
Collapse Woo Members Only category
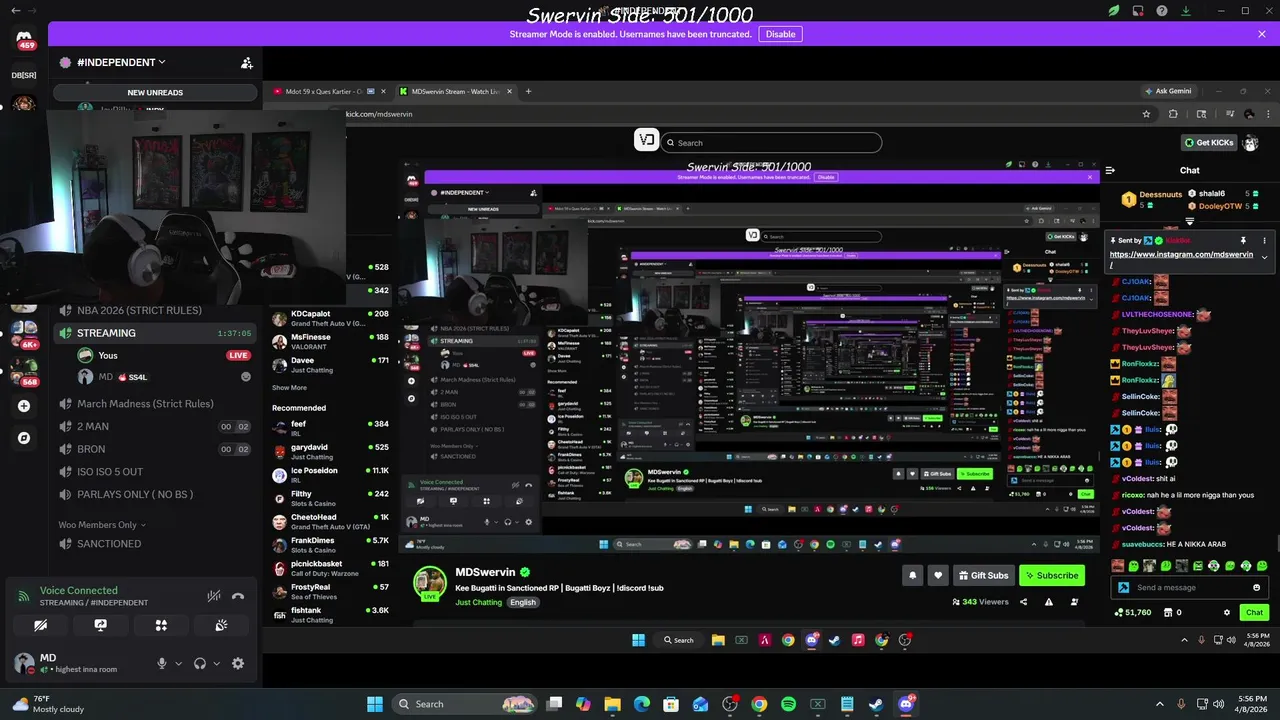tap(101, 525)
